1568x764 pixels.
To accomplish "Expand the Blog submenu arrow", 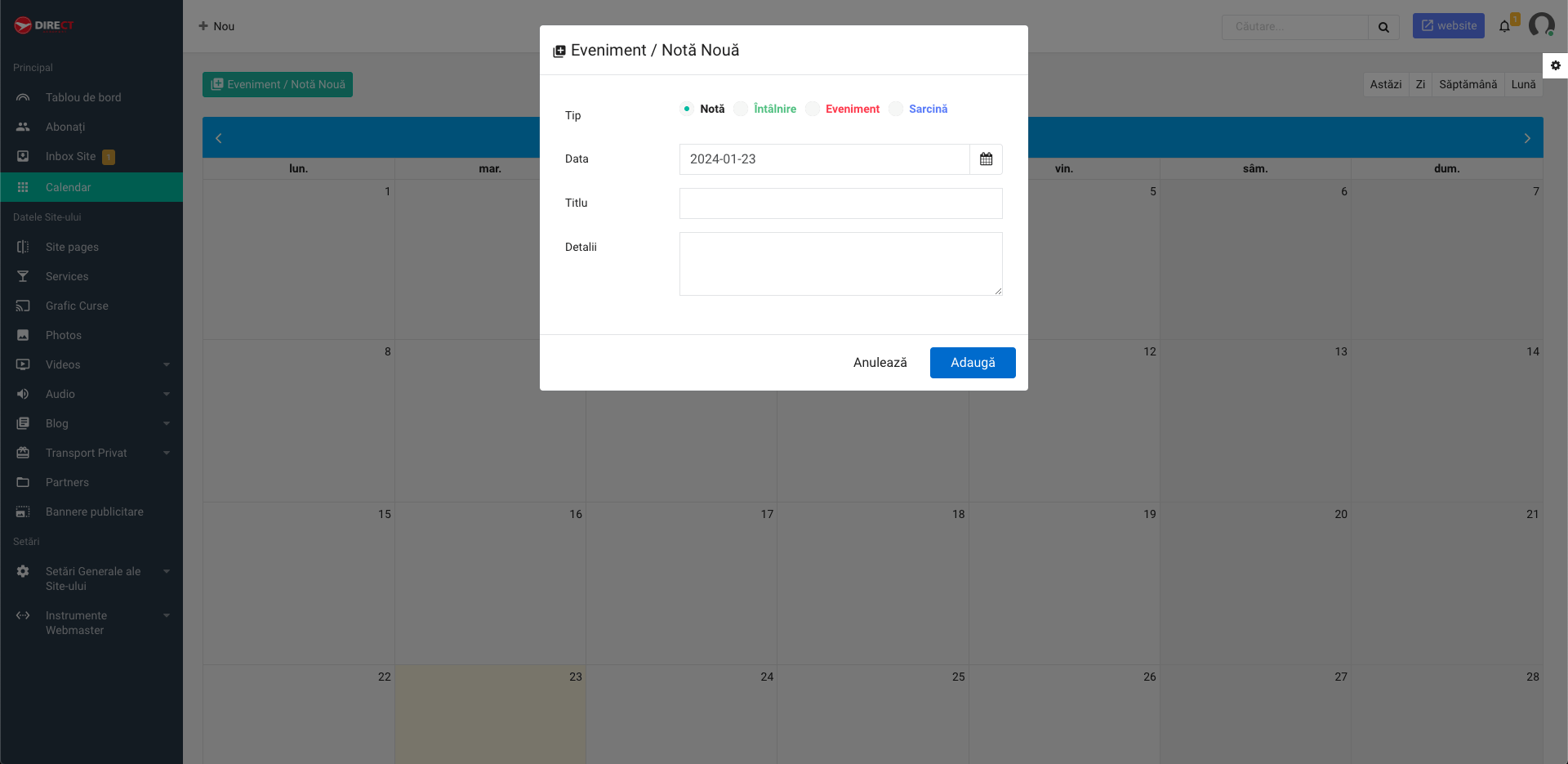I will pos(167,423).
